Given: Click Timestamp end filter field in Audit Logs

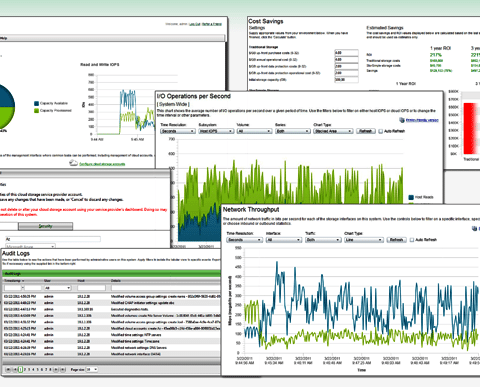Looking at the screenshot, I should pos(33,288).
